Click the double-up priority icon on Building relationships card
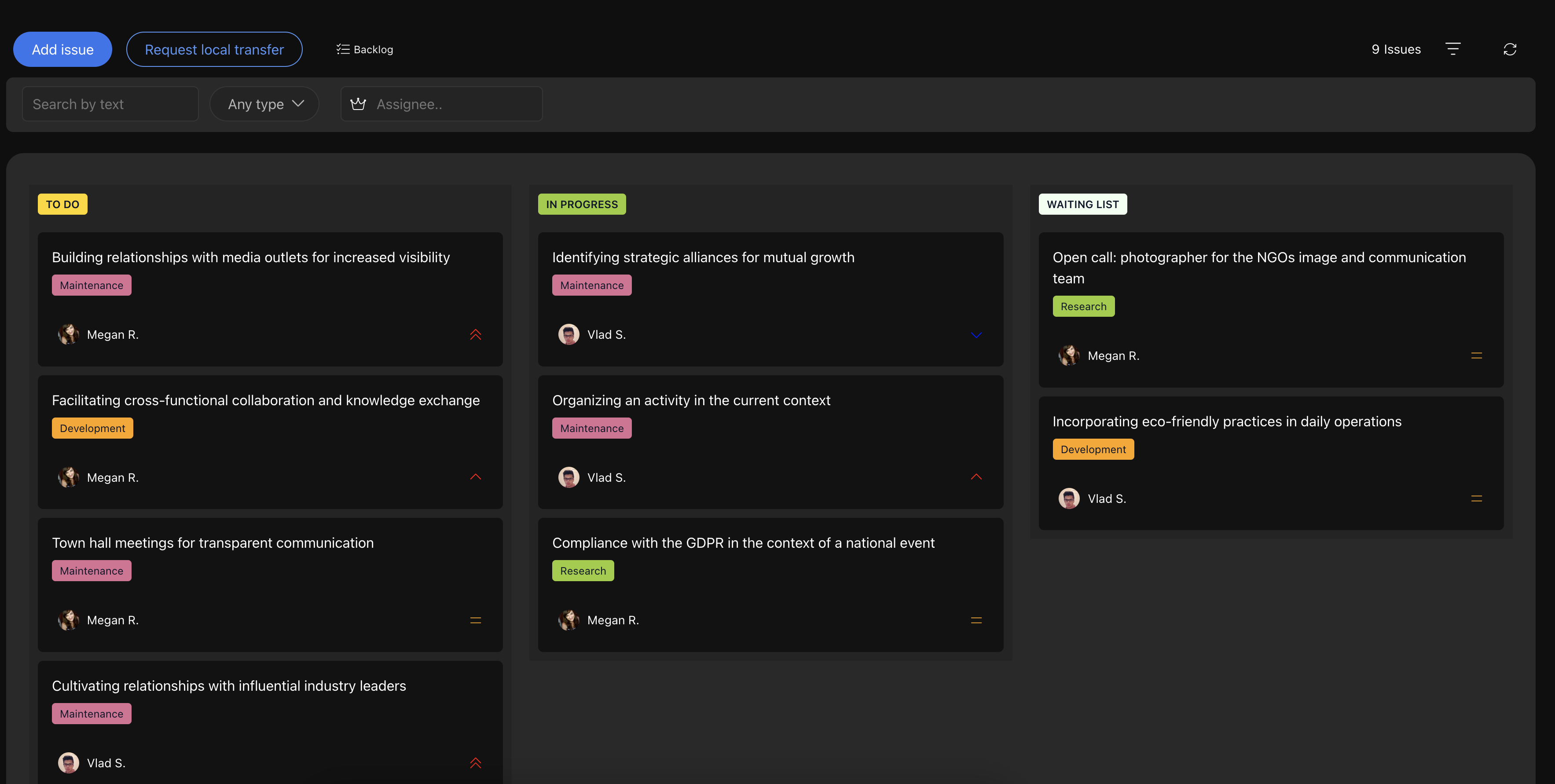 point(475,334)
